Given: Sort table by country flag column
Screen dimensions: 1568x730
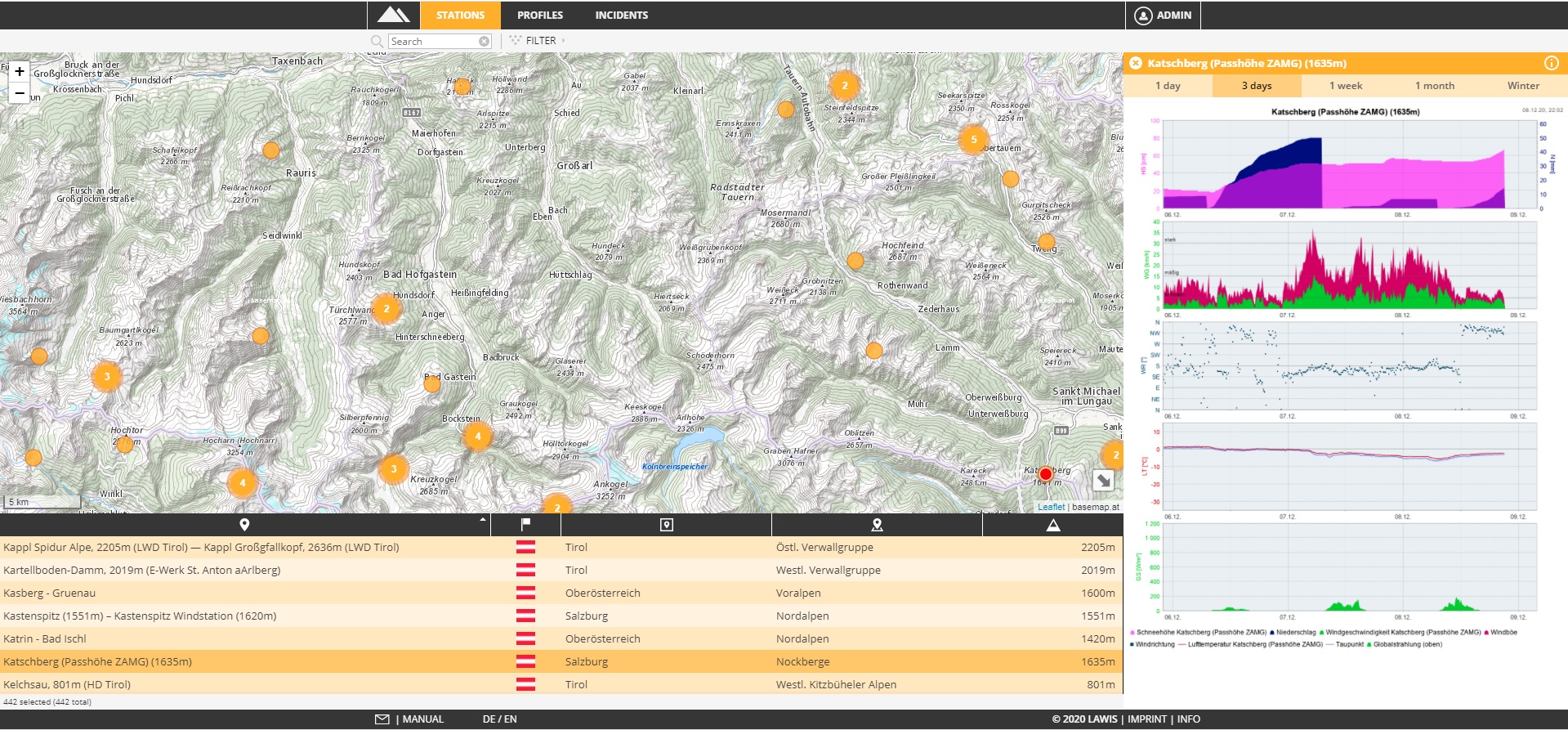Looking at the screenshot, I should click(x=525, y=525).
